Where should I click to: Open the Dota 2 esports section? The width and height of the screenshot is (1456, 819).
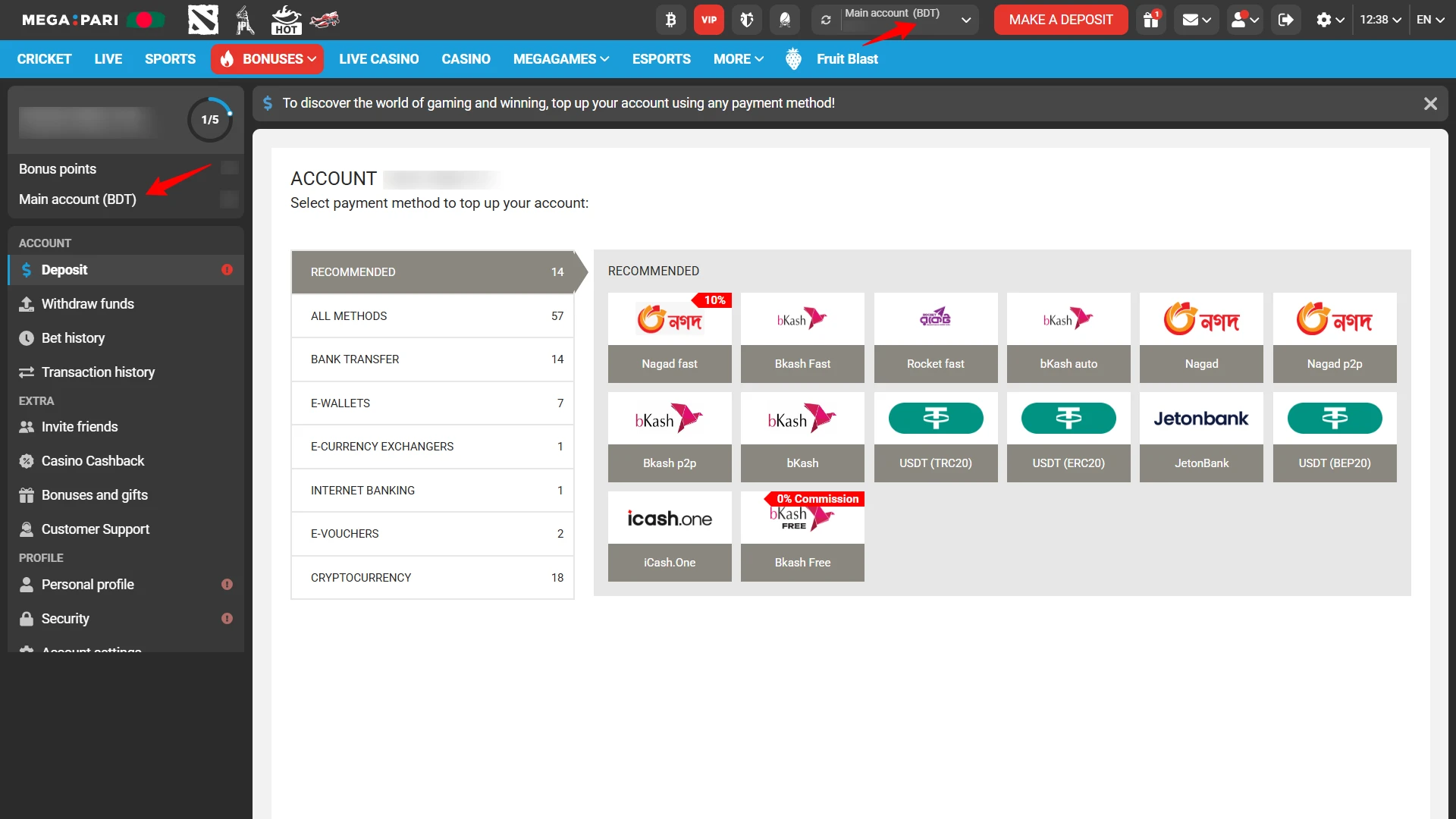point(202,20)
